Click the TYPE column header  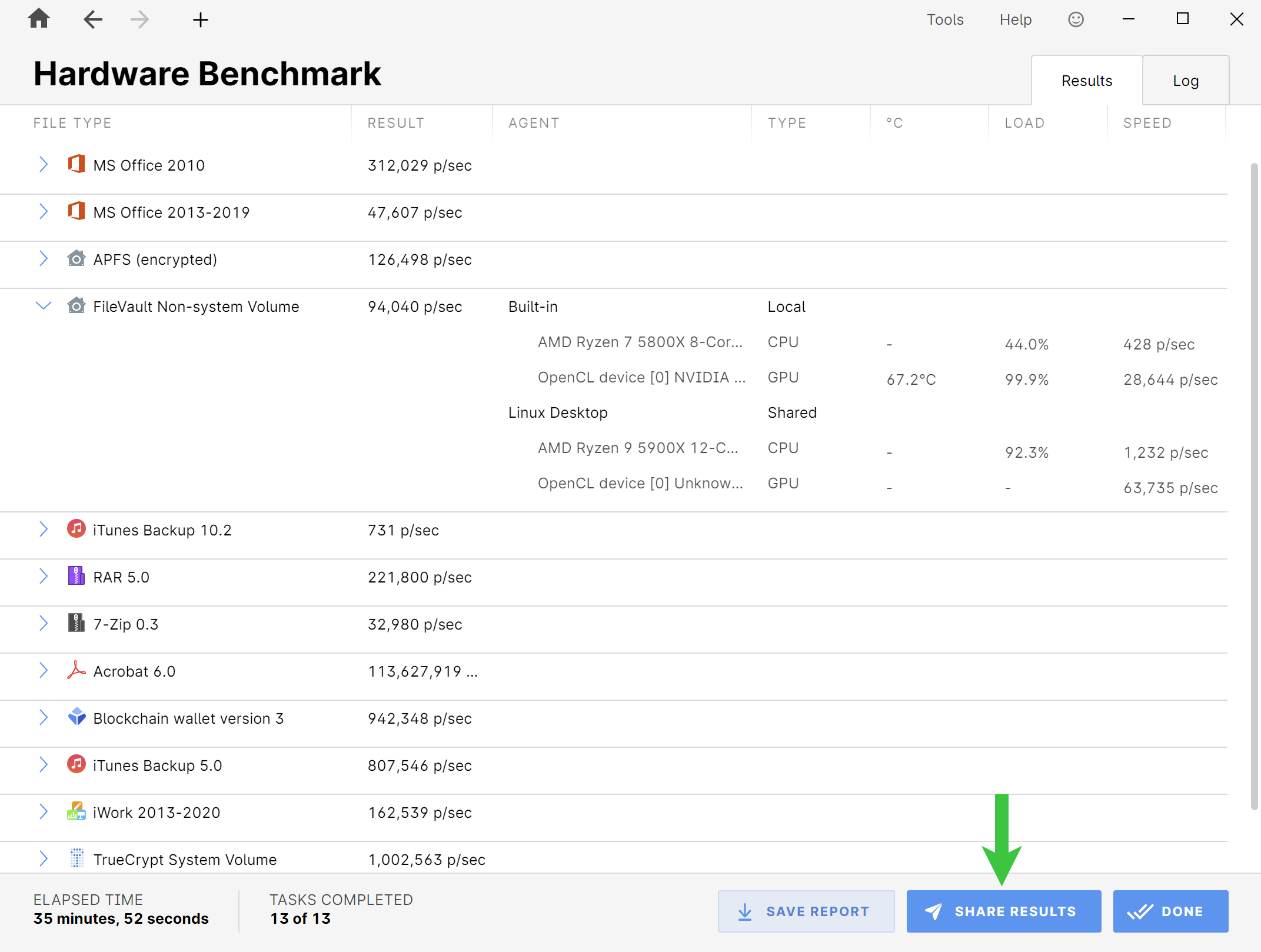click(x=787, y=123)
